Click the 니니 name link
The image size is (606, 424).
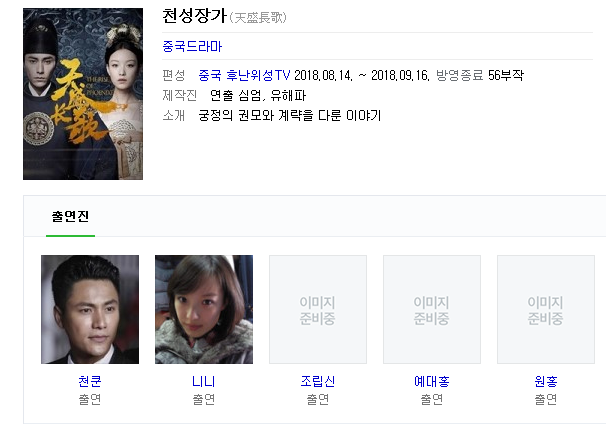[204, 381]
